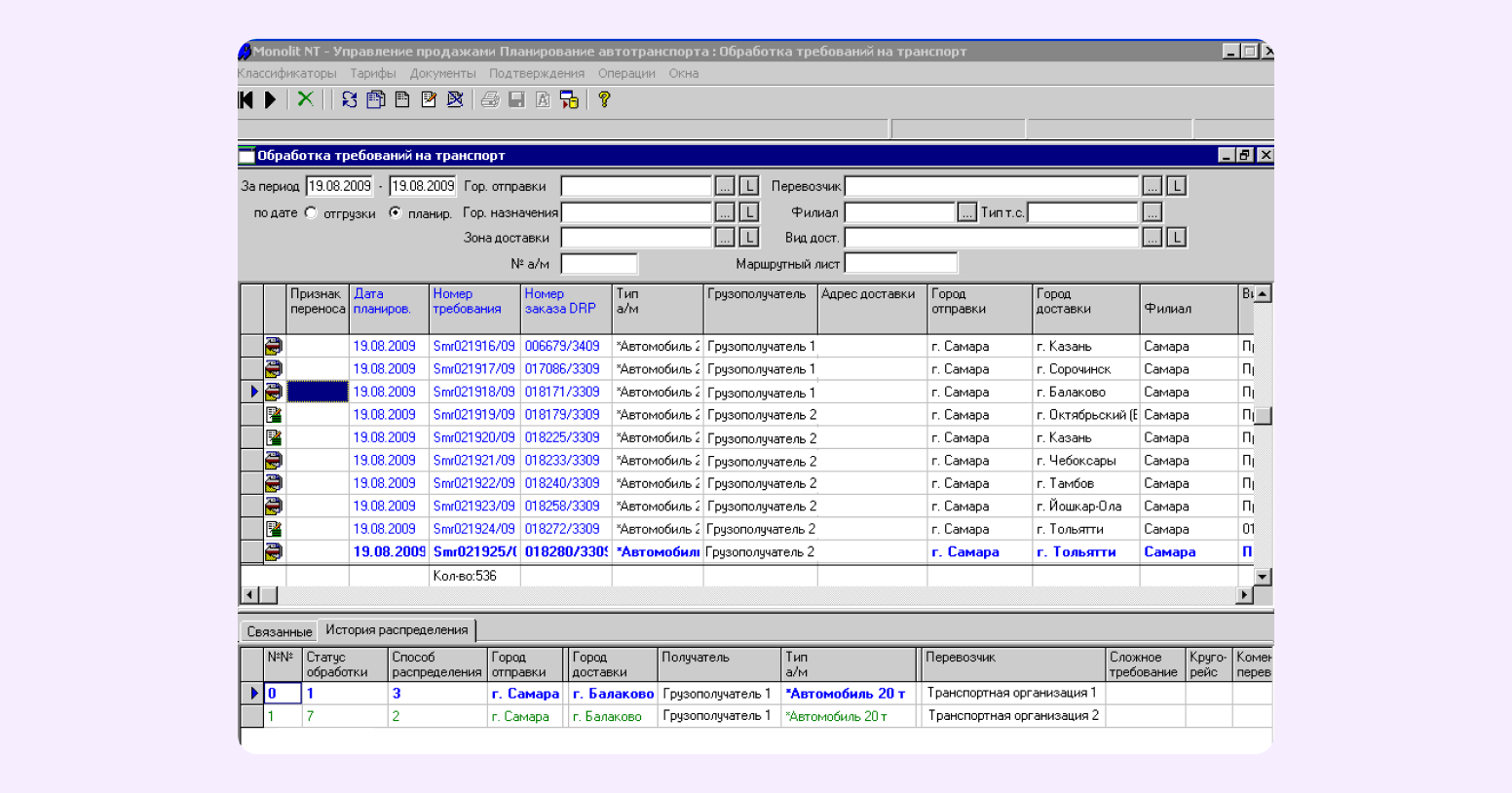
Task: Click the copy document toolbar icon
Action: [375, 99]
